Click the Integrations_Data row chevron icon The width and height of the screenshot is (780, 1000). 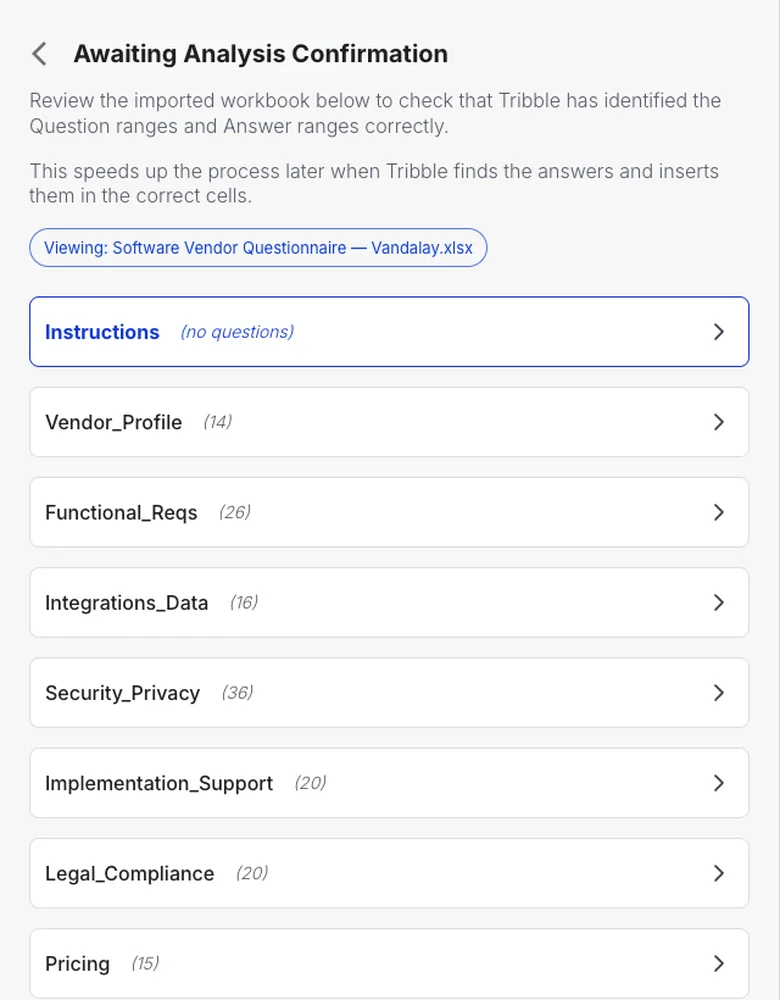(x=719, y=603)
